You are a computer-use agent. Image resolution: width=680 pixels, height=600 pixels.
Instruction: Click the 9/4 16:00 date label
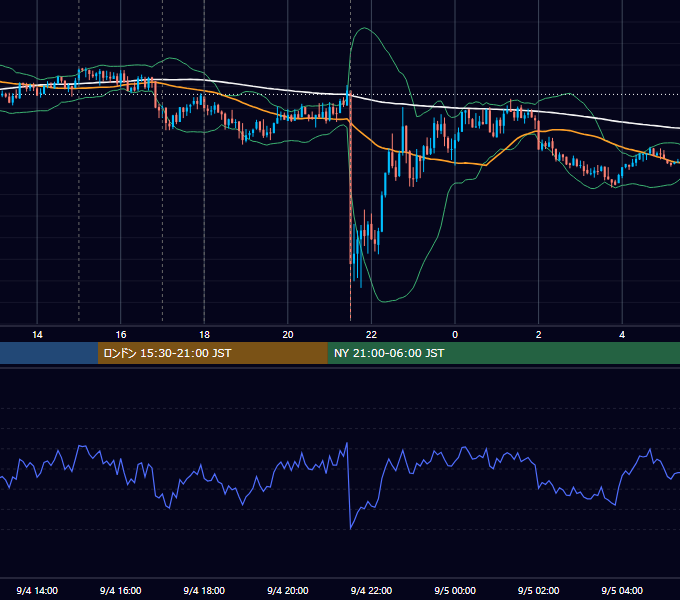click(x=121, y=590)
